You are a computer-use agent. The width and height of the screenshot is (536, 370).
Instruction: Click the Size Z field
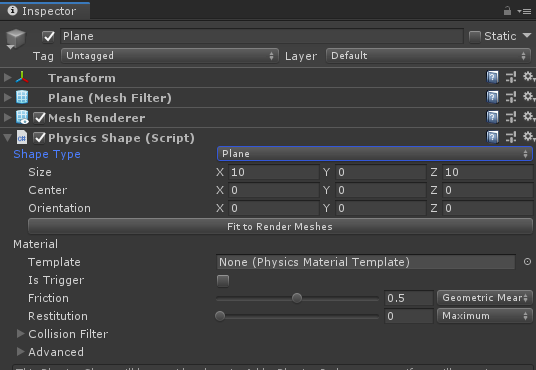point(488,172)
